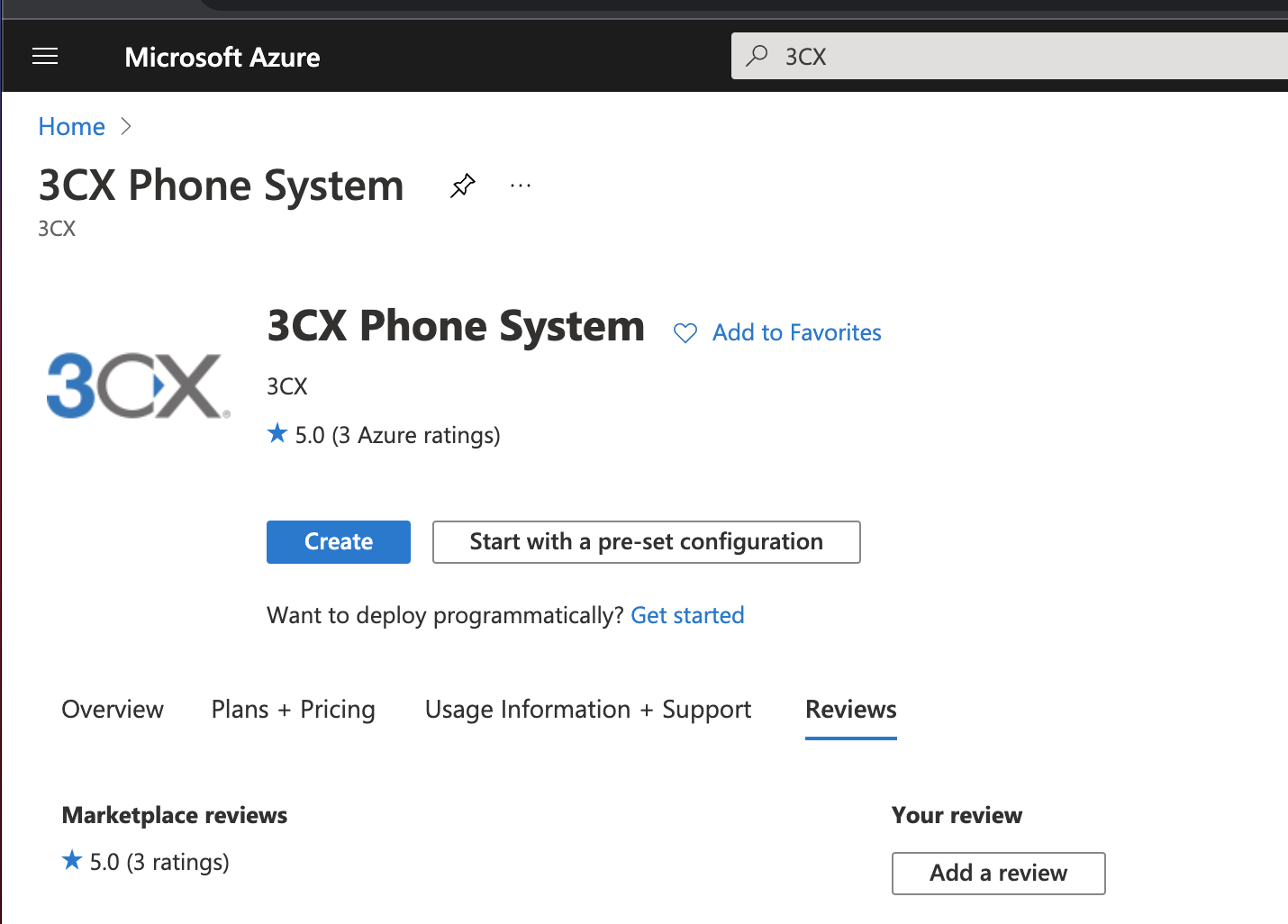Pin 3CX Phone System to dashboard
1288x924 pixels.
click(x=462, y=186)
